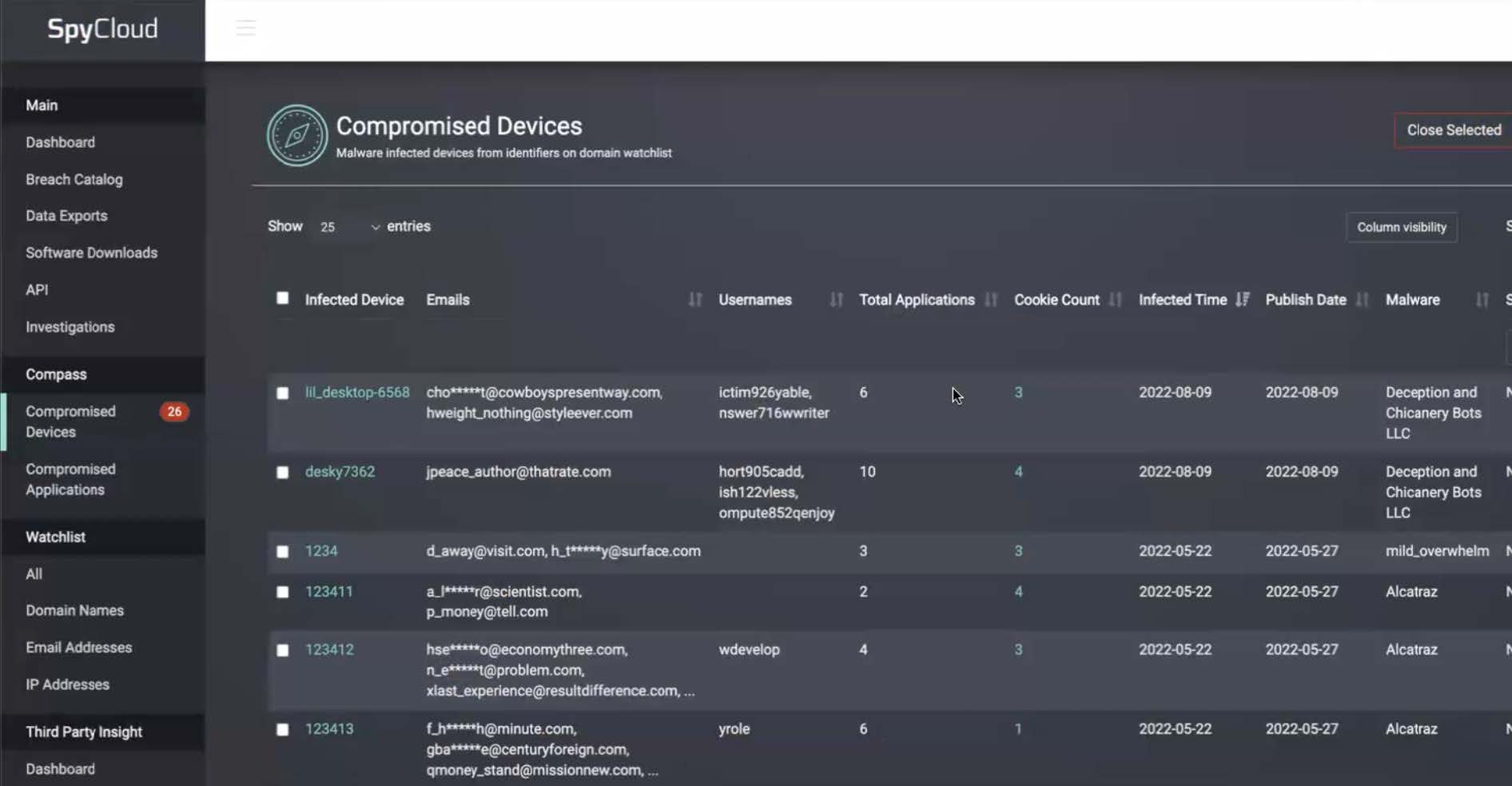Open device lil_desktop-6568 details
This screenshot has height=786, width=1512.
357,393
